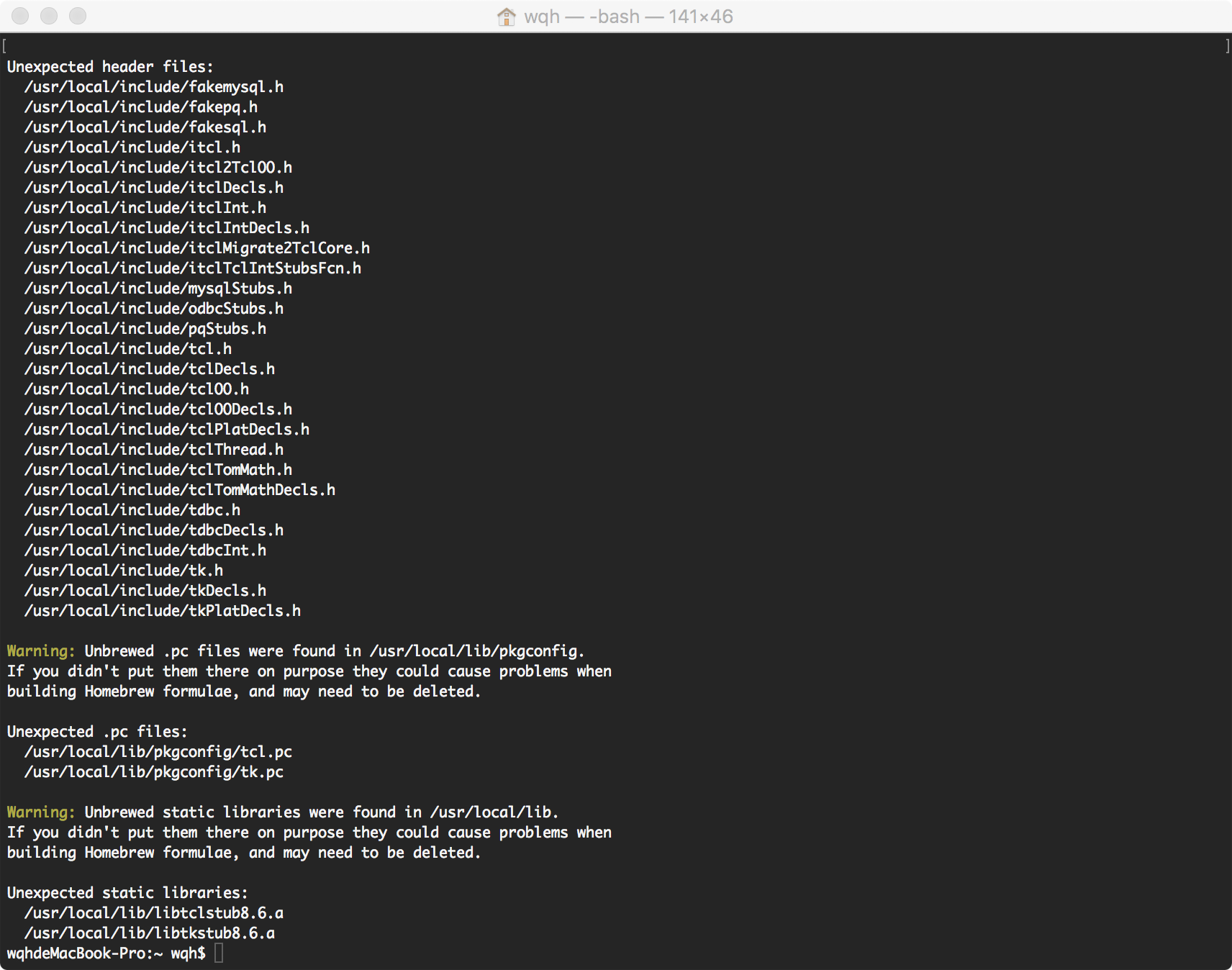Click the warning about unbrewed static libraries

click(309, 833)
